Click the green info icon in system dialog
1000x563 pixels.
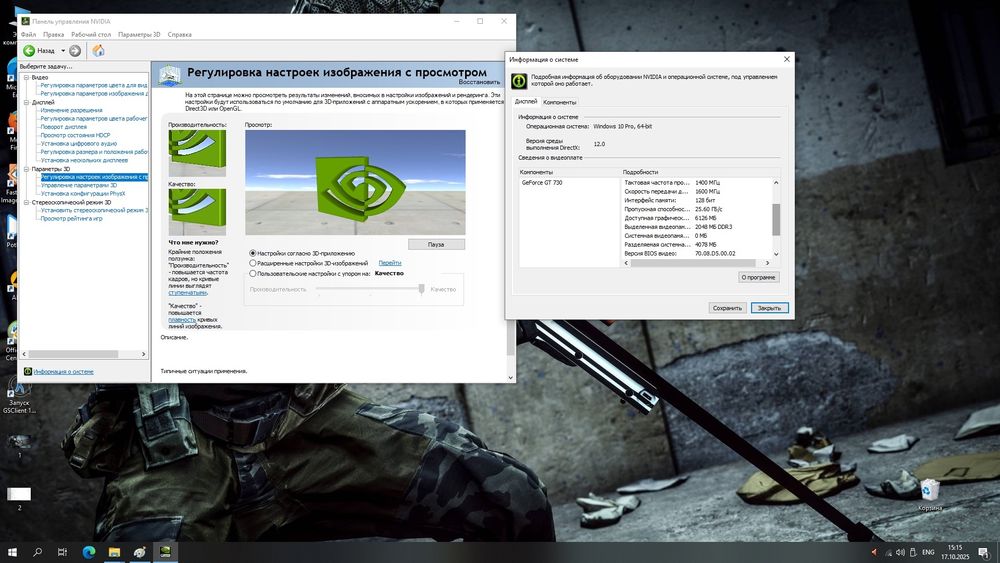point(520,81)
